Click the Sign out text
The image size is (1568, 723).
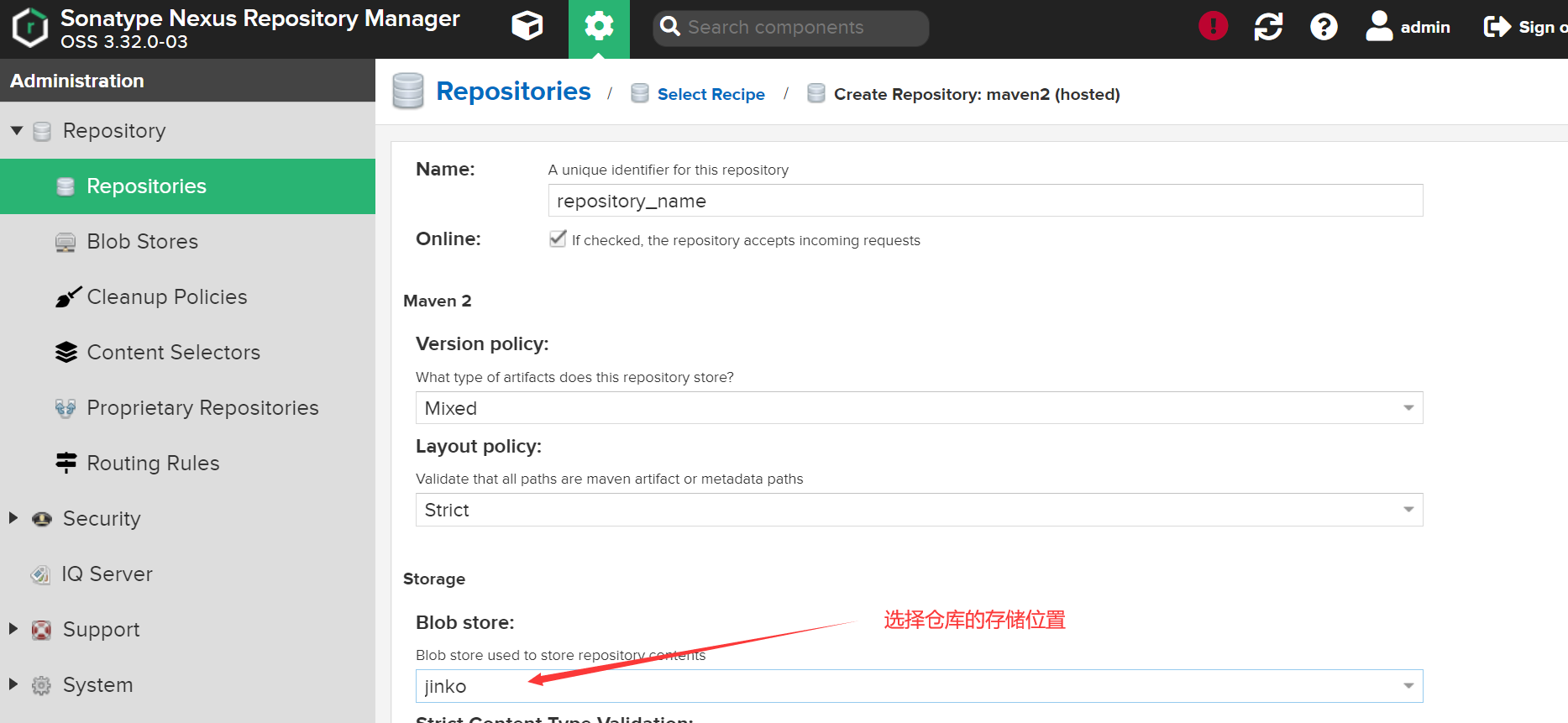point(1543,27)
